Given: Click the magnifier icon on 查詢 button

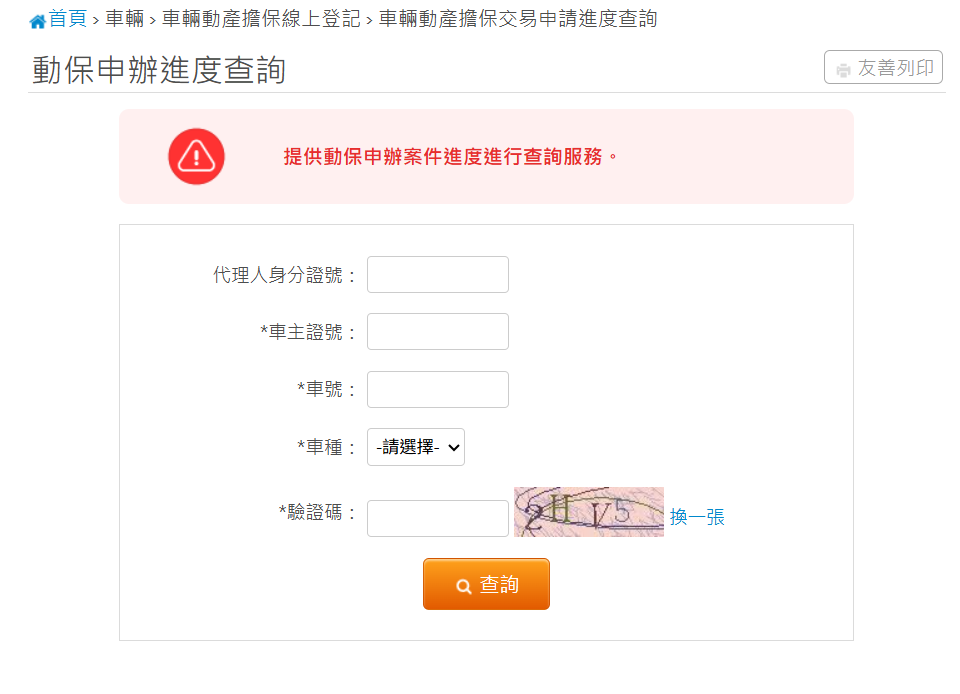Looking at the screenshot, I should [464, 586].
